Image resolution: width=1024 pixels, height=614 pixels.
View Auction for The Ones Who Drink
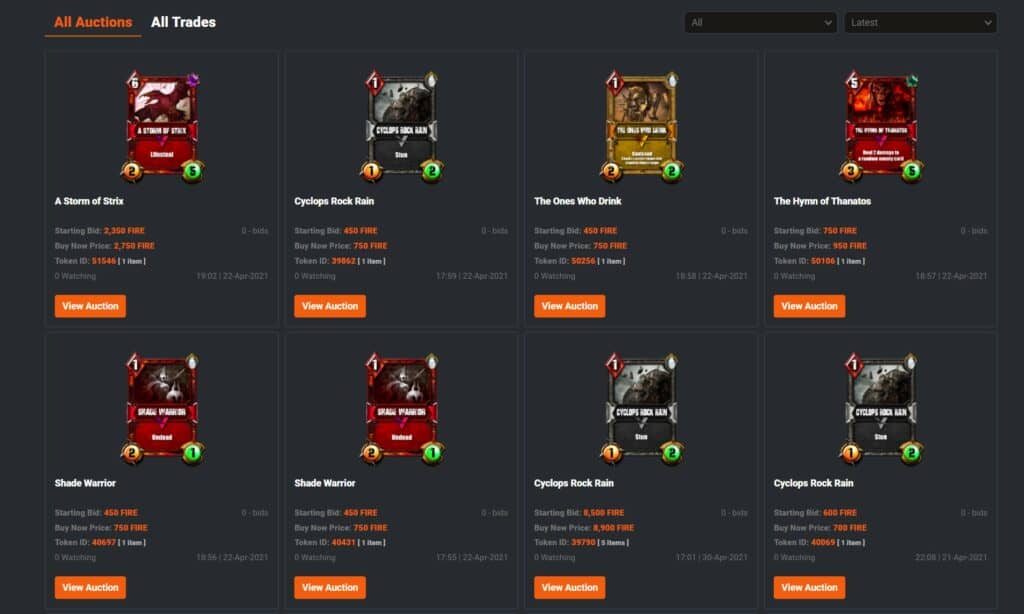point(569,306)
